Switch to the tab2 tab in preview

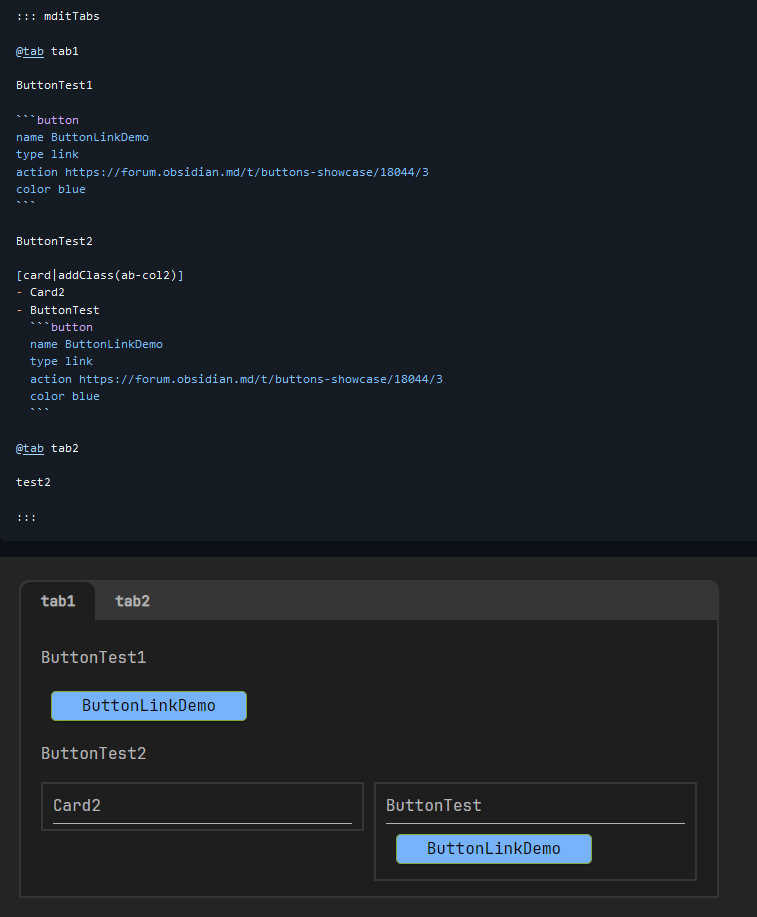[x=132, y=601]
